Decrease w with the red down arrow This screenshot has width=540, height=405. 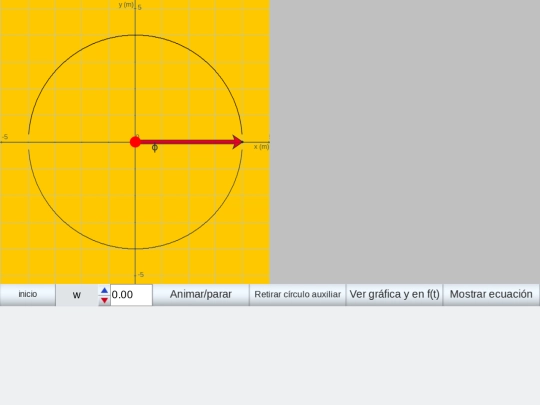(104, 301)
